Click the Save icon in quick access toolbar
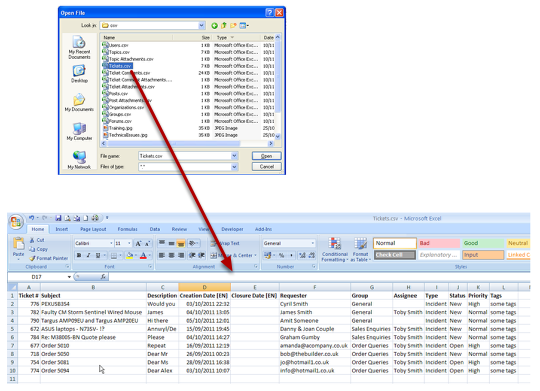Image resolution: width=540 pixels, height=391 pixels. click(58, 218)
